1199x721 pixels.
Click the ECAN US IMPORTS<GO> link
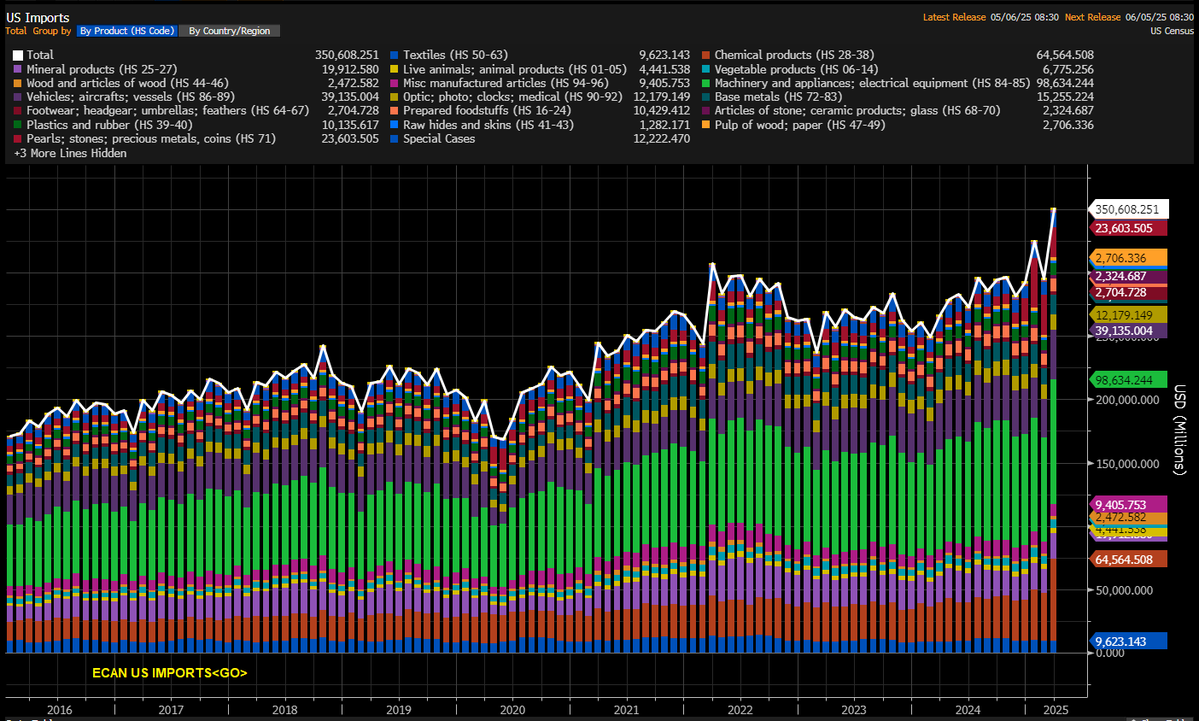(169, 673)
